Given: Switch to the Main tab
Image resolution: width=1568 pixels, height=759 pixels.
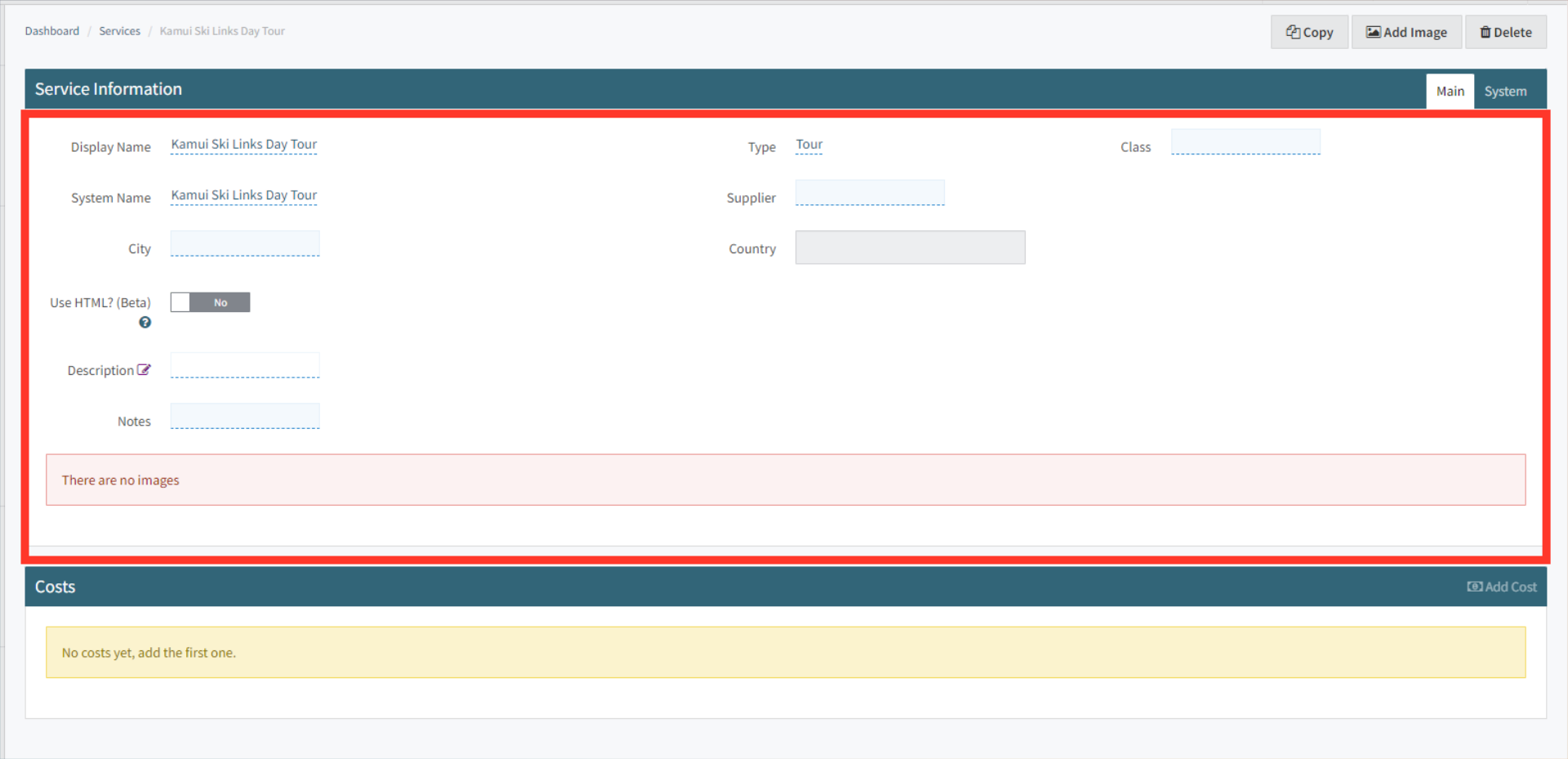Looking at the screenshot, I should click(x=1450, y=92).
